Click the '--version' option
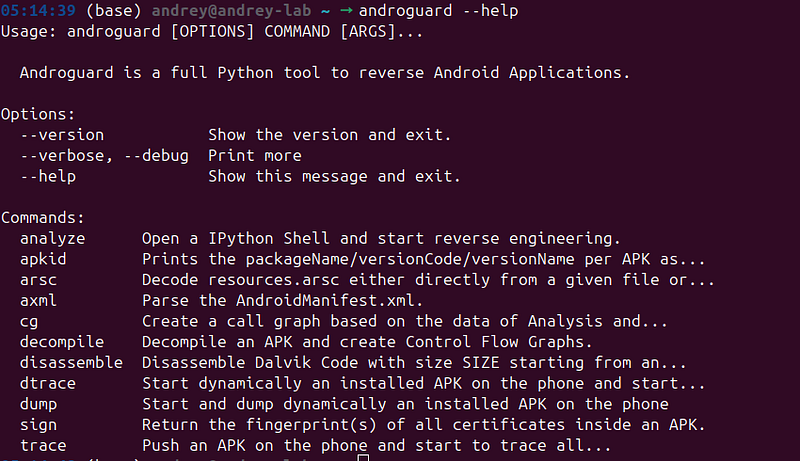This screenshot has width=800, height=461. click(x=62, y=135)
